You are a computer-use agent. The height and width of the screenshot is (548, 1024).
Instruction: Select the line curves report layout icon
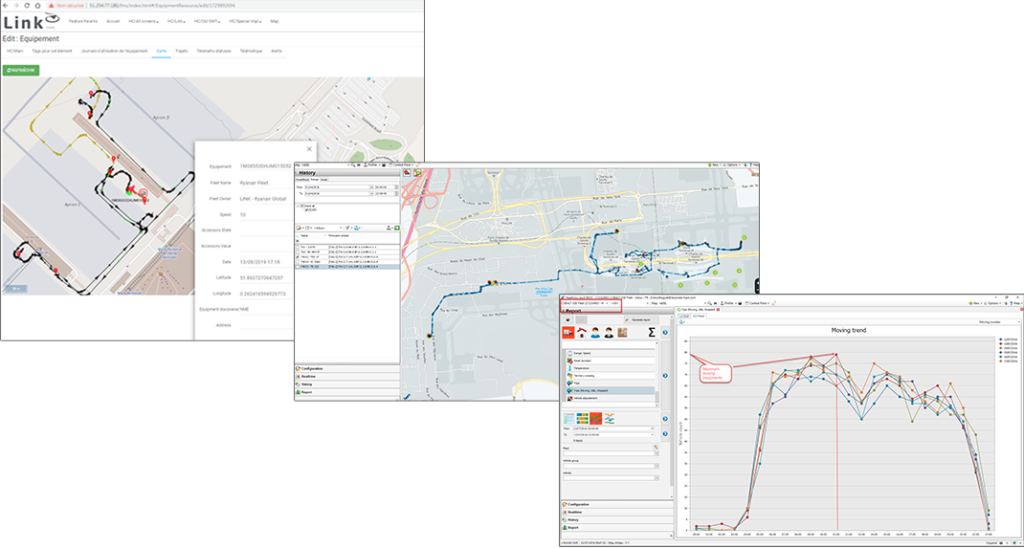click(609, 419)
